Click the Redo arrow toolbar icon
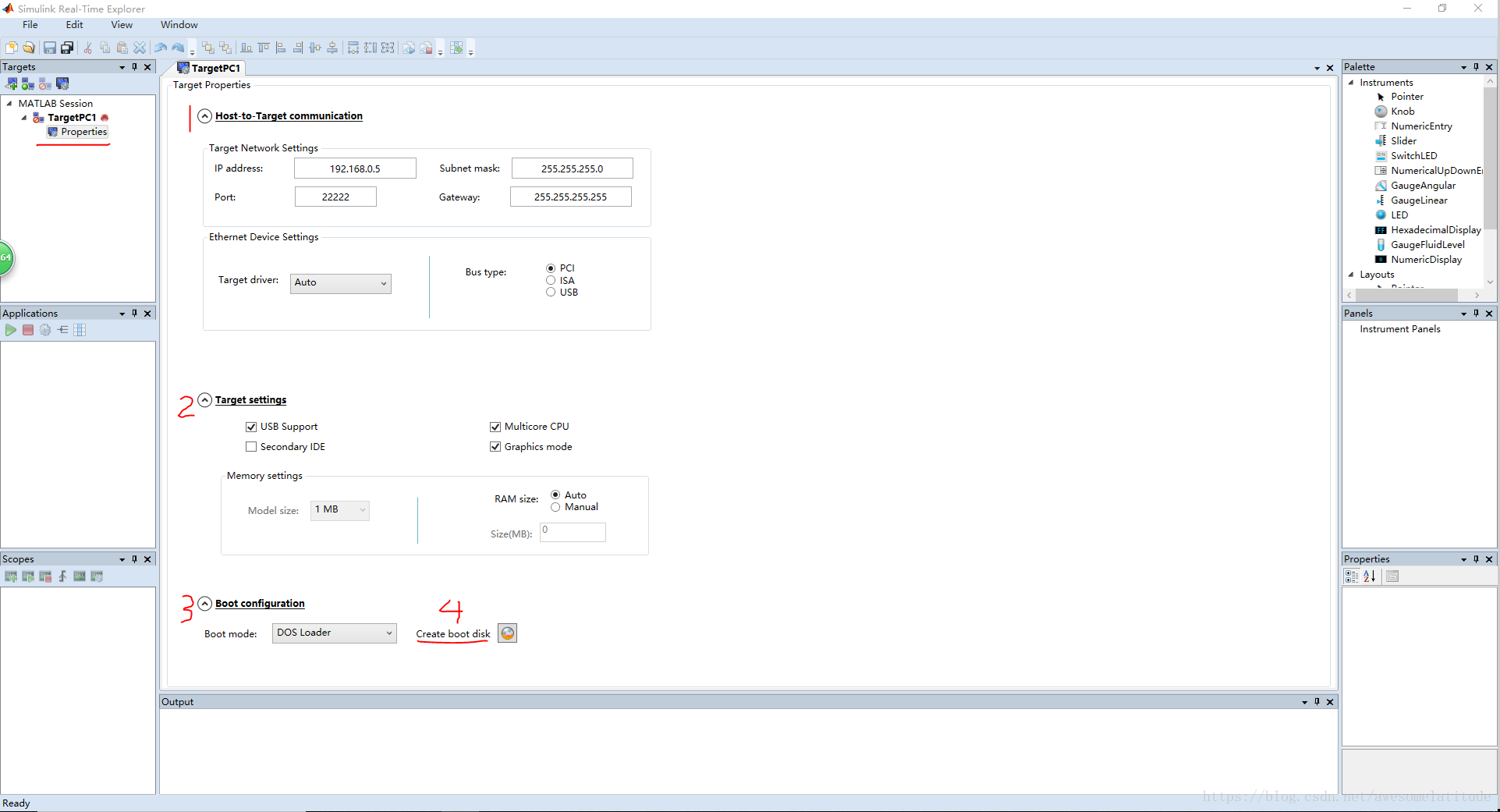 click(x=178, y=48)
